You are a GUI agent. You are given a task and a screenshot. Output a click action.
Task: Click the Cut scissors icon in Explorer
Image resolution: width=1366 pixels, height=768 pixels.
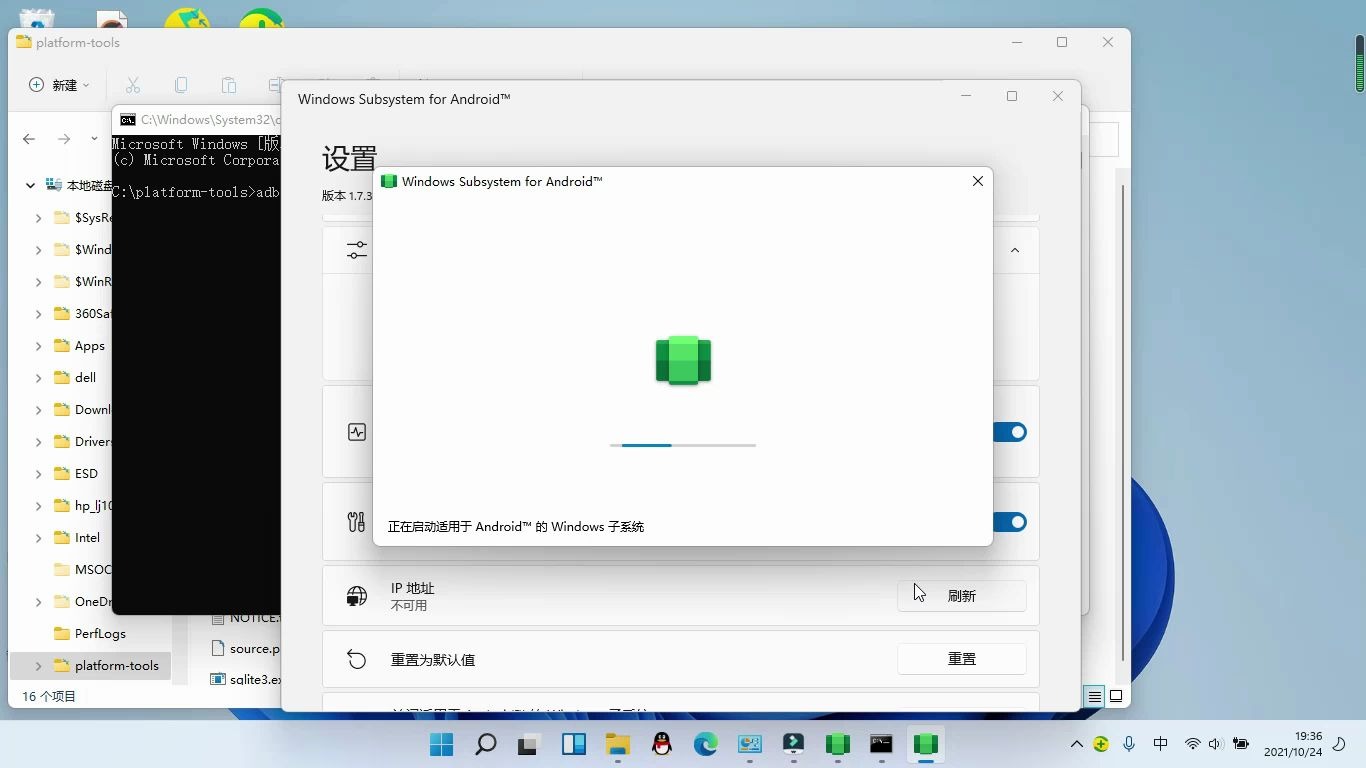(132, 85)
